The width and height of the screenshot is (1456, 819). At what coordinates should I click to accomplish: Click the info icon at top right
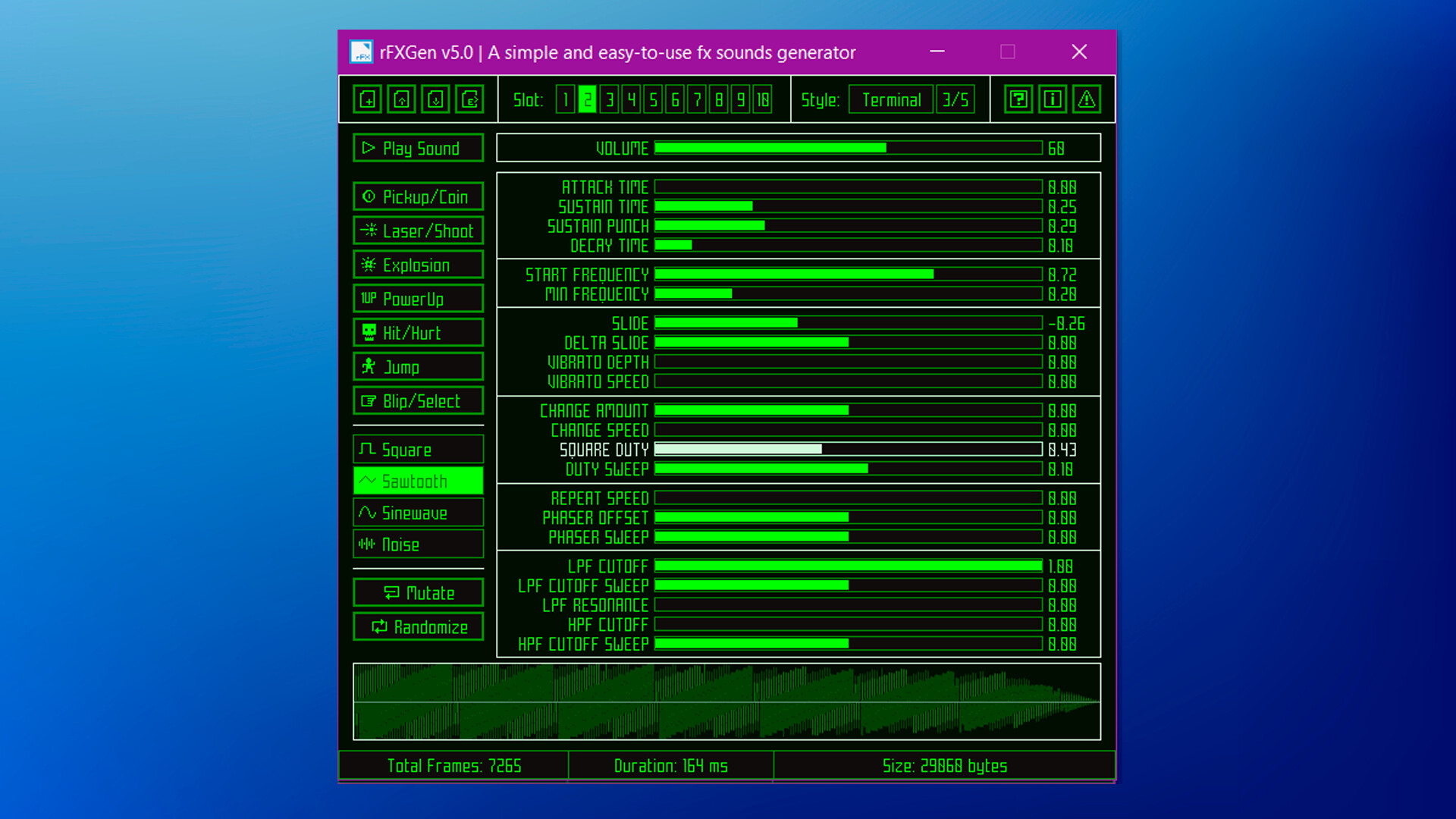pos(1053,99)
